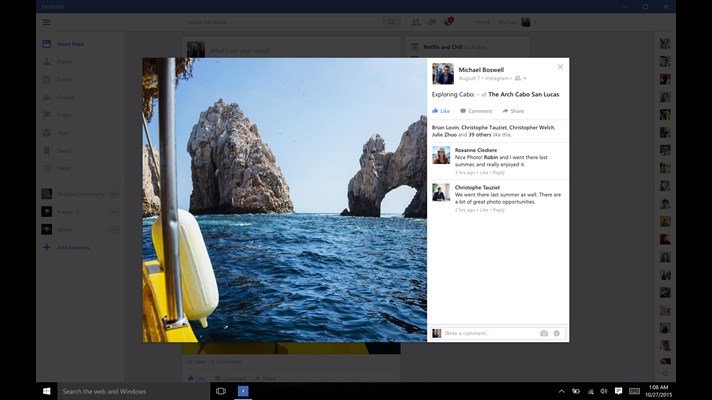The image size is (712, 400).
Task: Open Task View on the taskbar
Action: coord(221,391)
